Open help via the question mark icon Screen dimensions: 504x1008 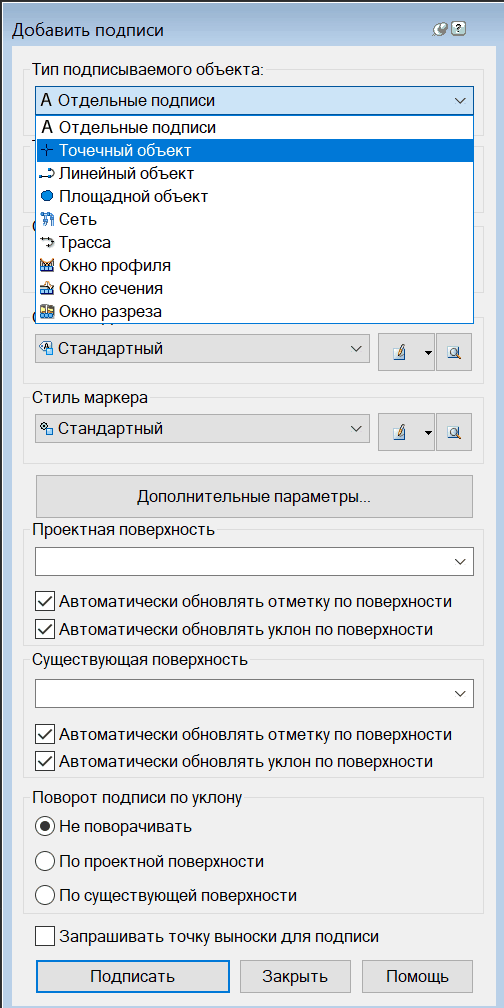coord(458,29)
